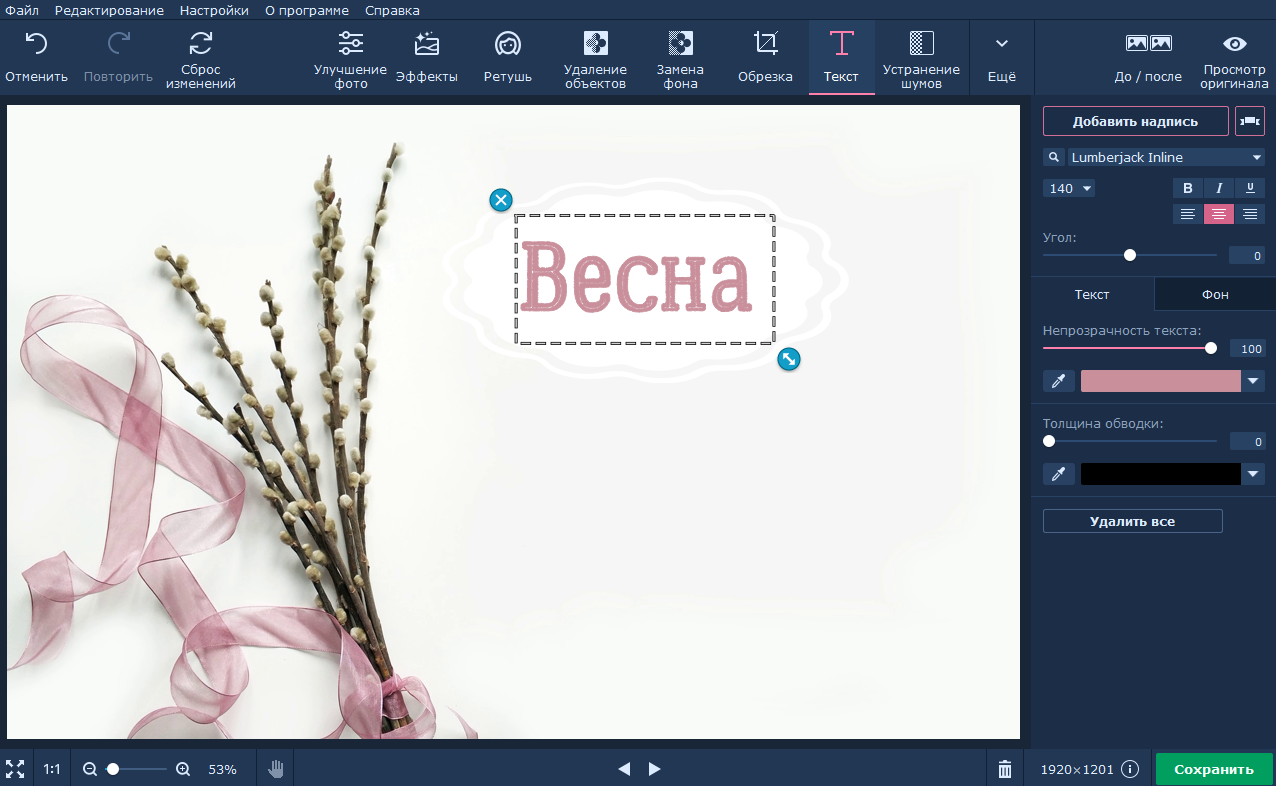
Task: Show image info icon near 1920×1201
Action: click(x=1130, y=769)
